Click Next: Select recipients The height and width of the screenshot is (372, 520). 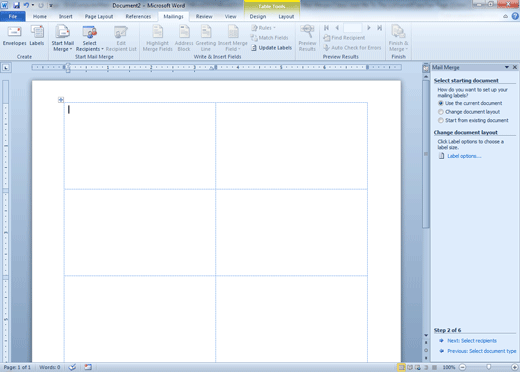coord(472,341)
